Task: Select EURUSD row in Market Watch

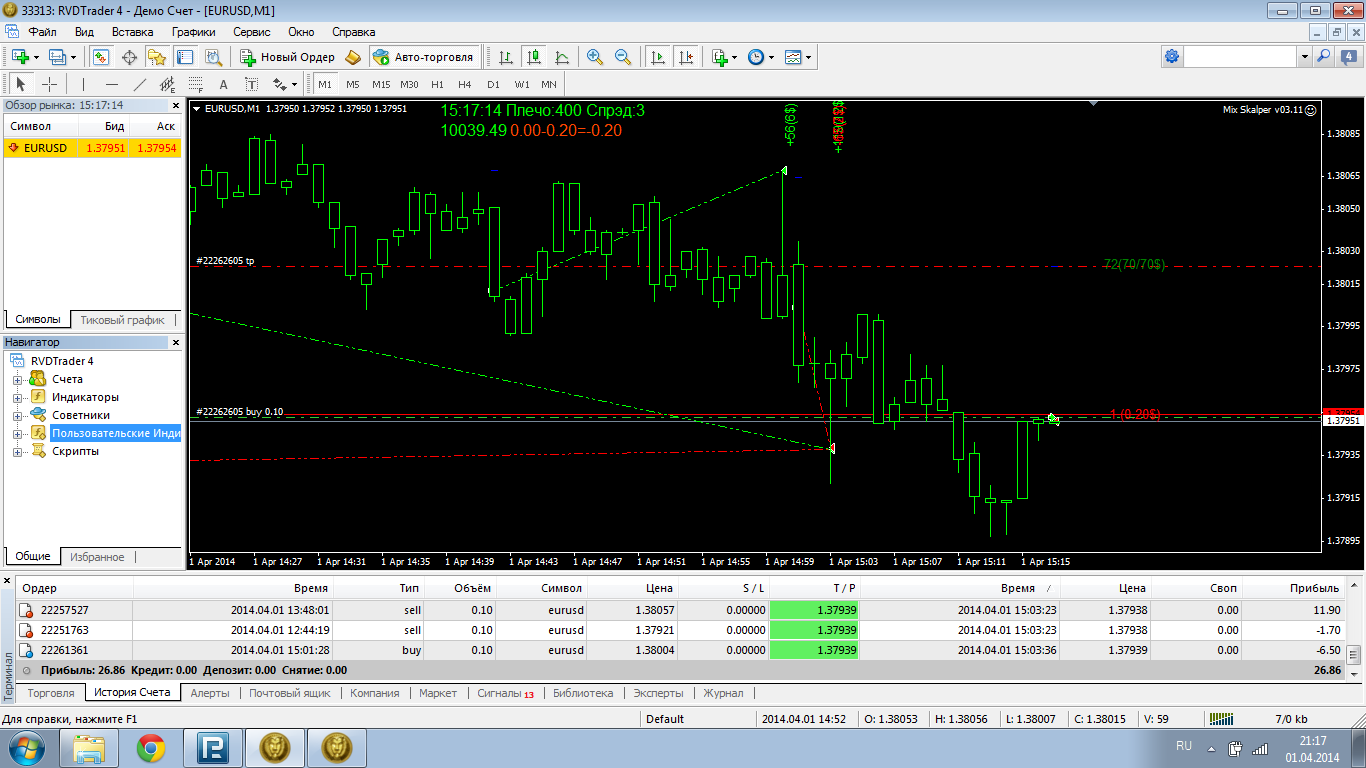Action: click(93, 148)
